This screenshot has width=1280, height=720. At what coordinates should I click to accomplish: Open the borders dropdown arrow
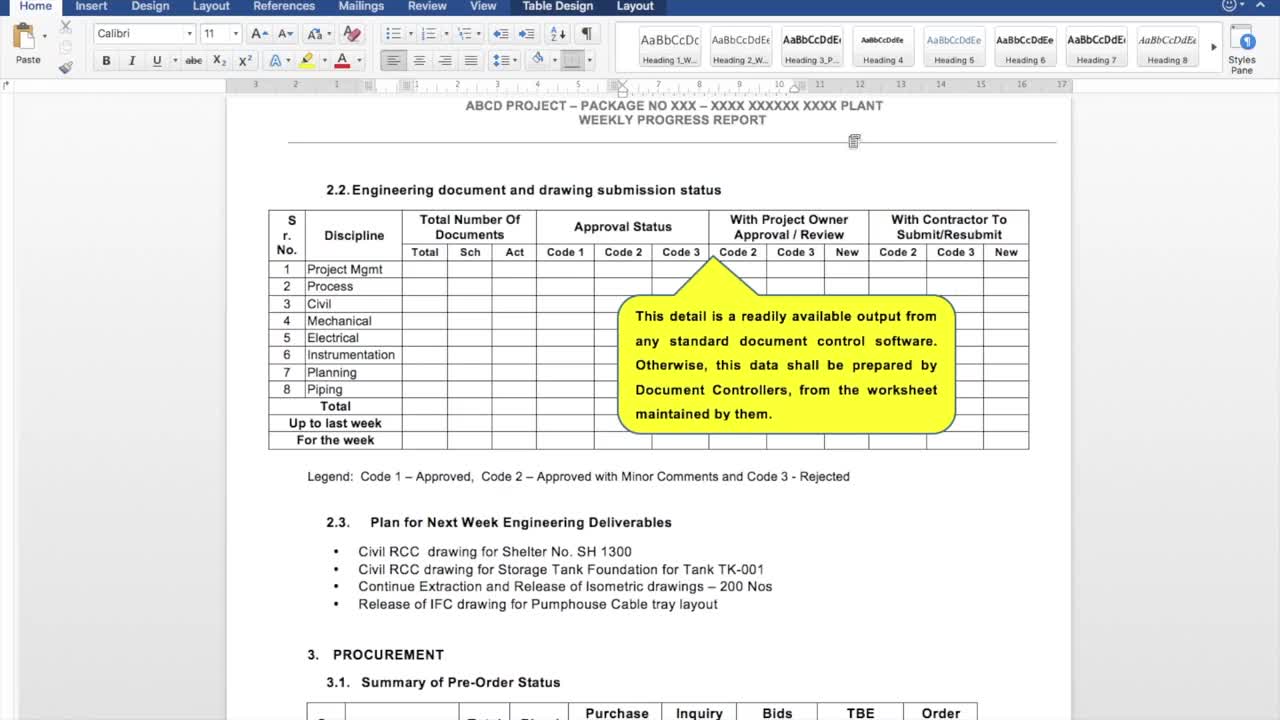pos(589,61)
